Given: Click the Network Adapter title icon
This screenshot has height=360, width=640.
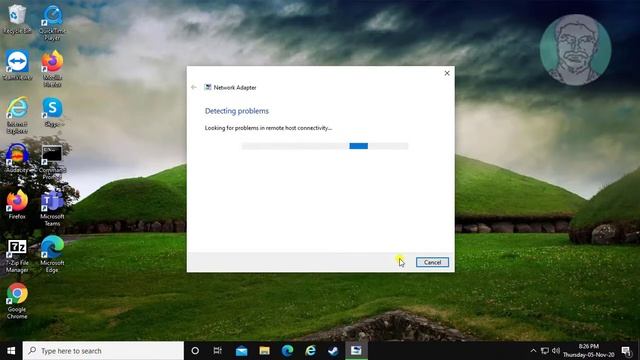Looking at the screenshot, I should pyautogui.click(x=208, y=87).
